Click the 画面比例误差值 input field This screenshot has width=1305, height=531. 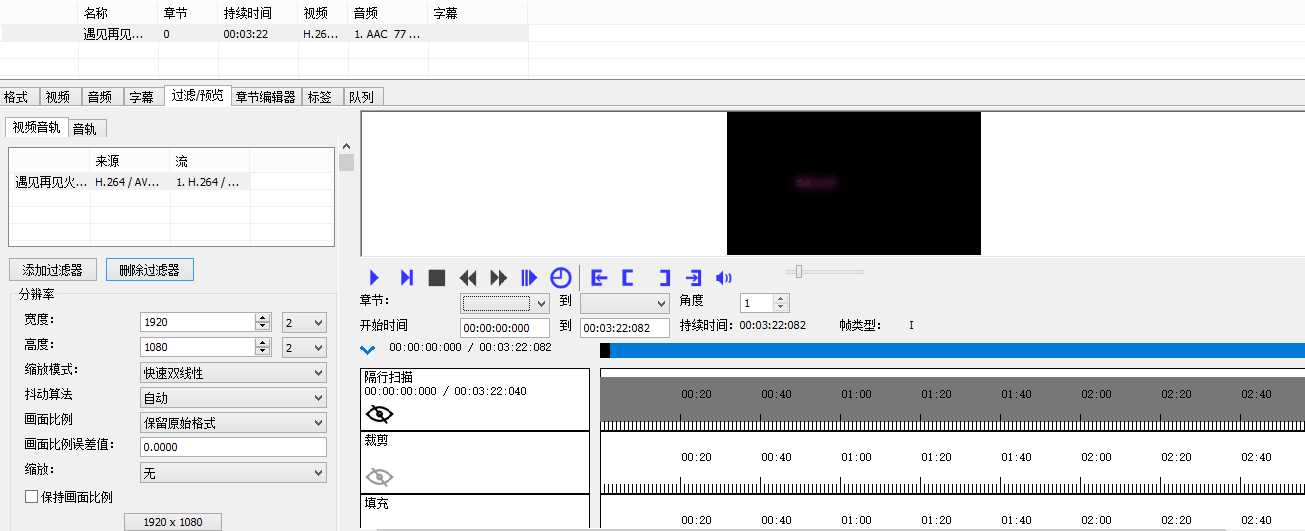point(233,447)
